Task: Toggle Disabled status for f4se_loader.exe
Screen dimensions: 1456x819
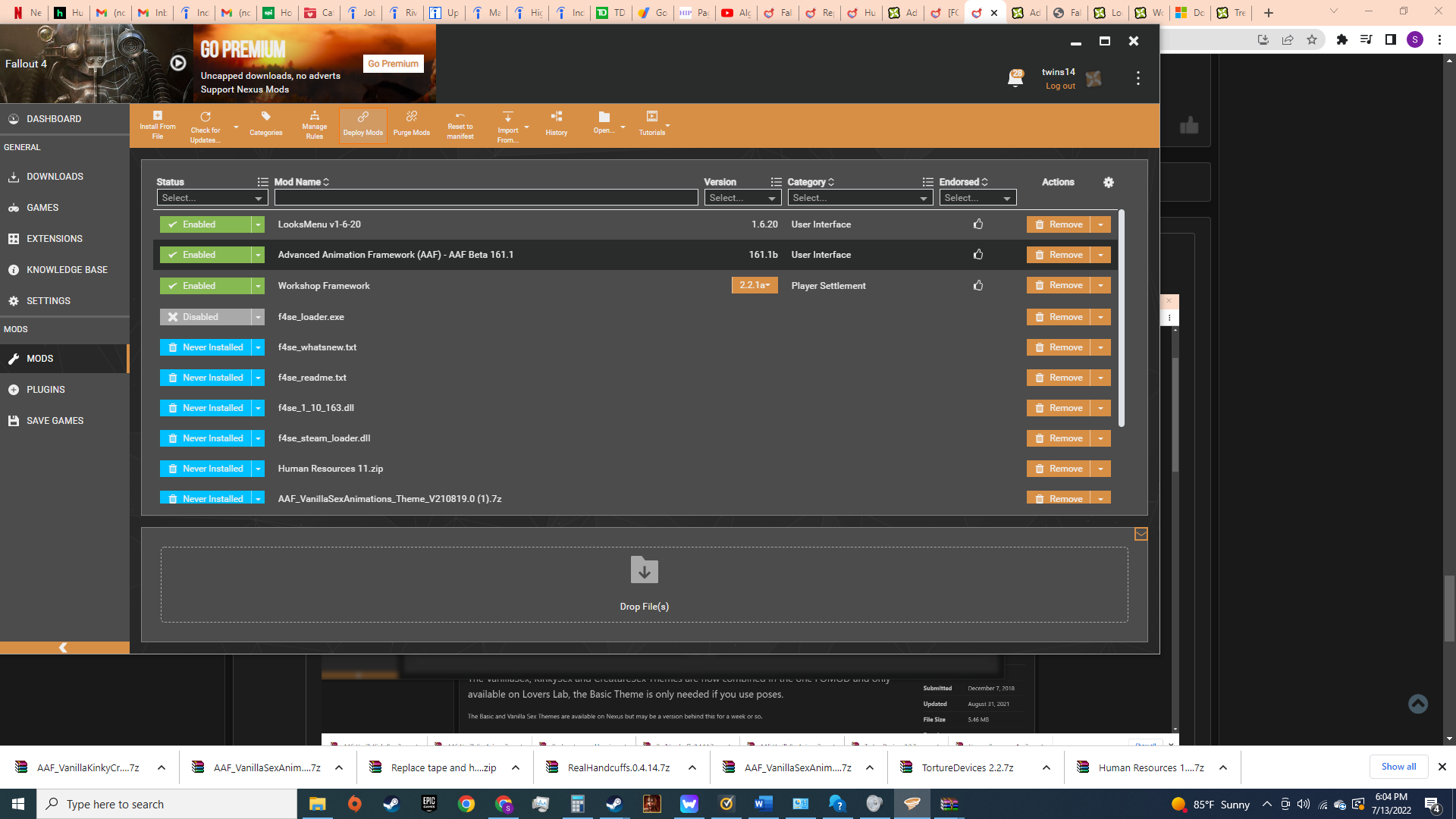Action: pos(205,317)
